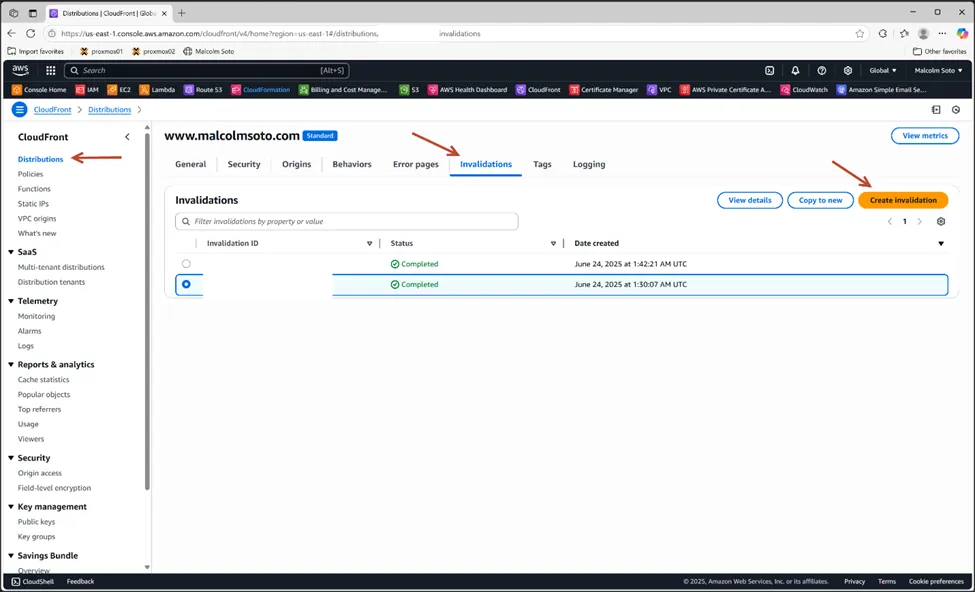This screenshot has height=592, width=975.
Task: Open the CloudWatch favorite shortcut
Action: click(803, 89)
